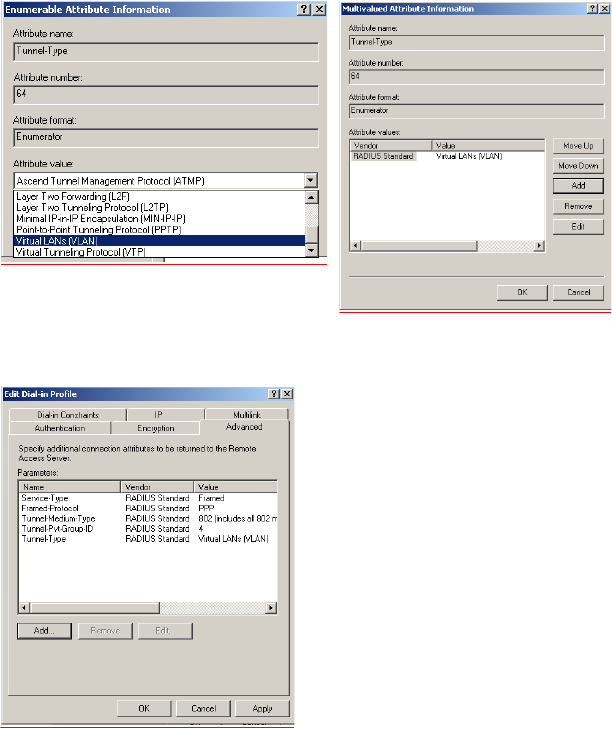Select Tunnel-Type parameter row

(149, 539)
